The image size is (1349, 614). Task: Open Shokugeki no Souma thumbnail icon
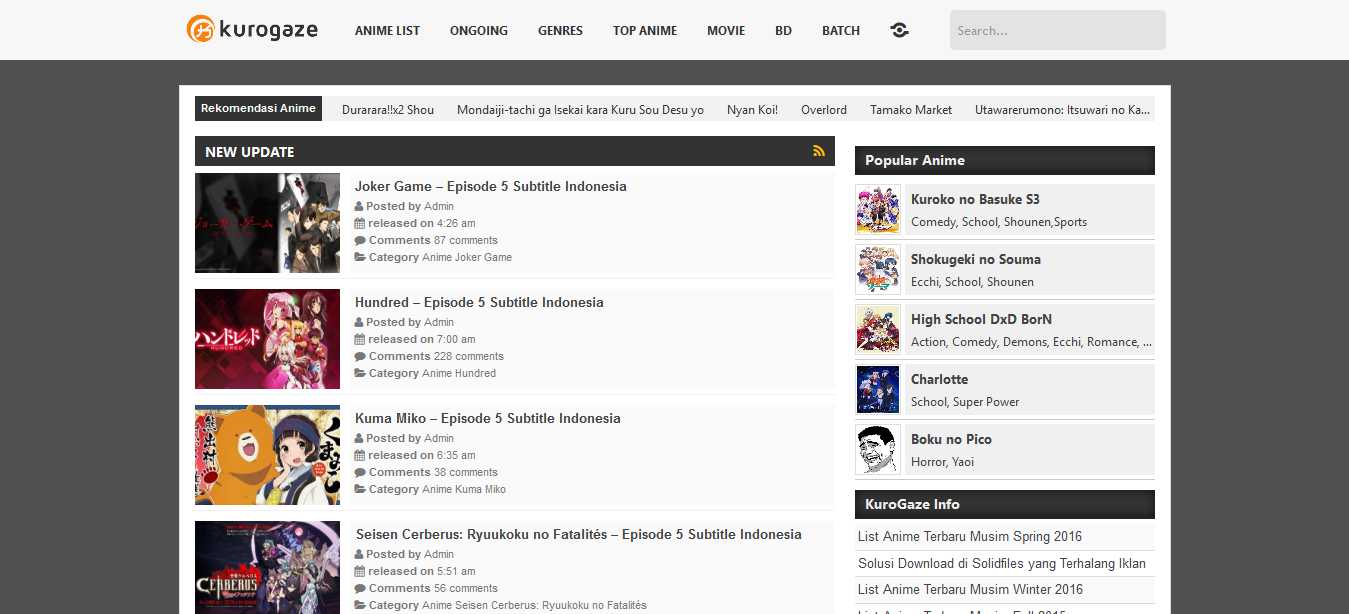coord(878,270)
